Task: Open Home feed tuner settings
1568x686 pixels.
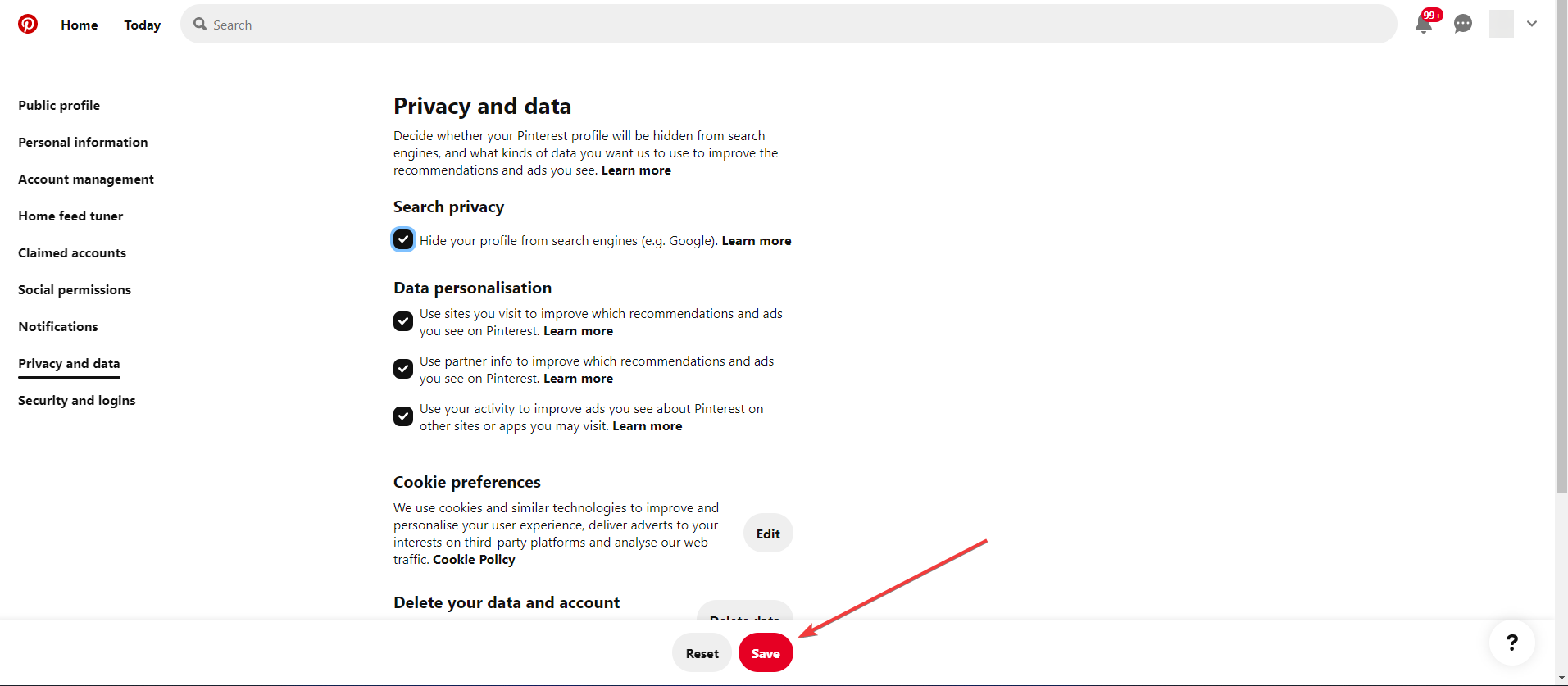Action: (x=70, y=216)
